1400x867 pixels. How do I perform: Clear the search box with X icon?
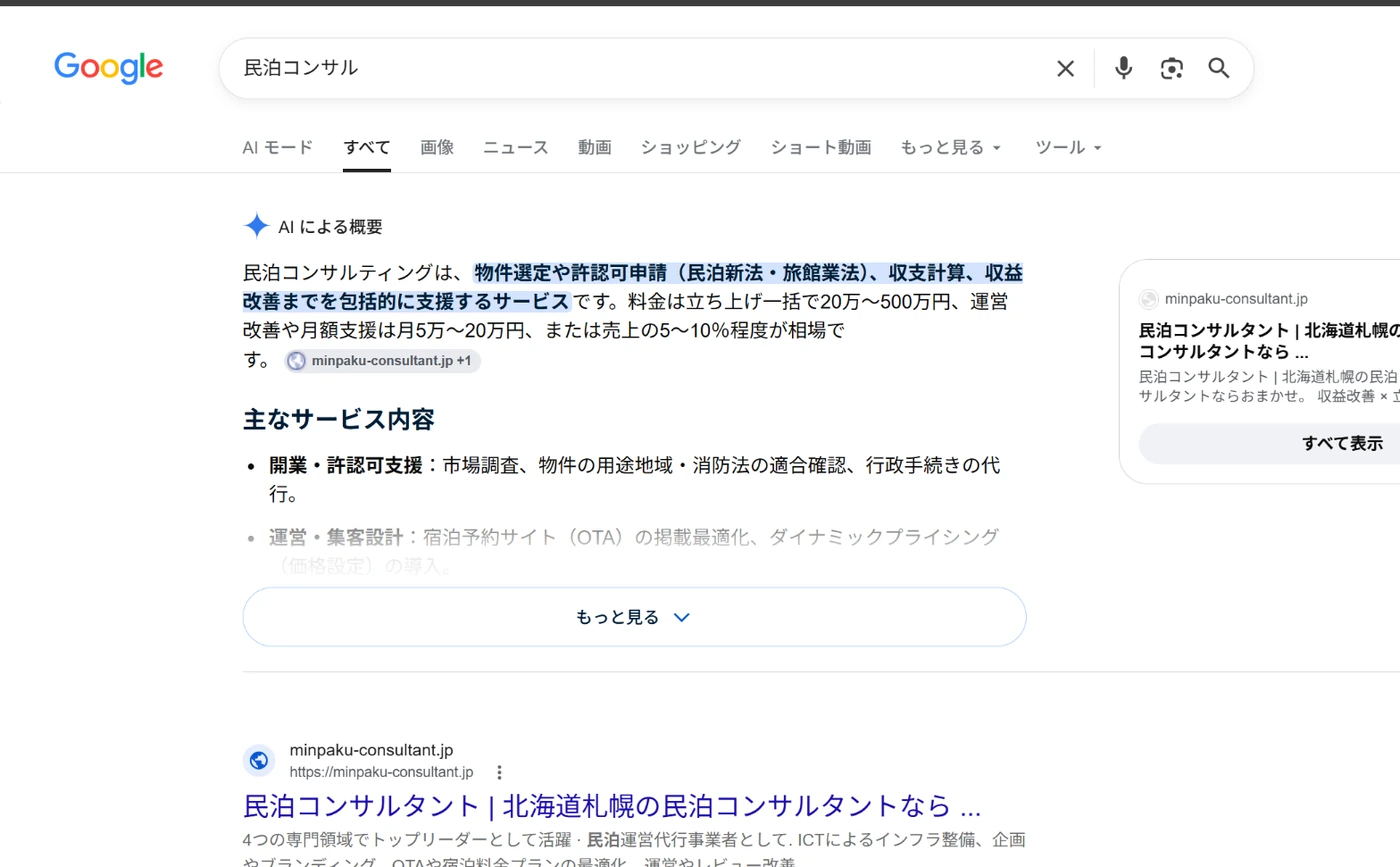(1066, 68)
